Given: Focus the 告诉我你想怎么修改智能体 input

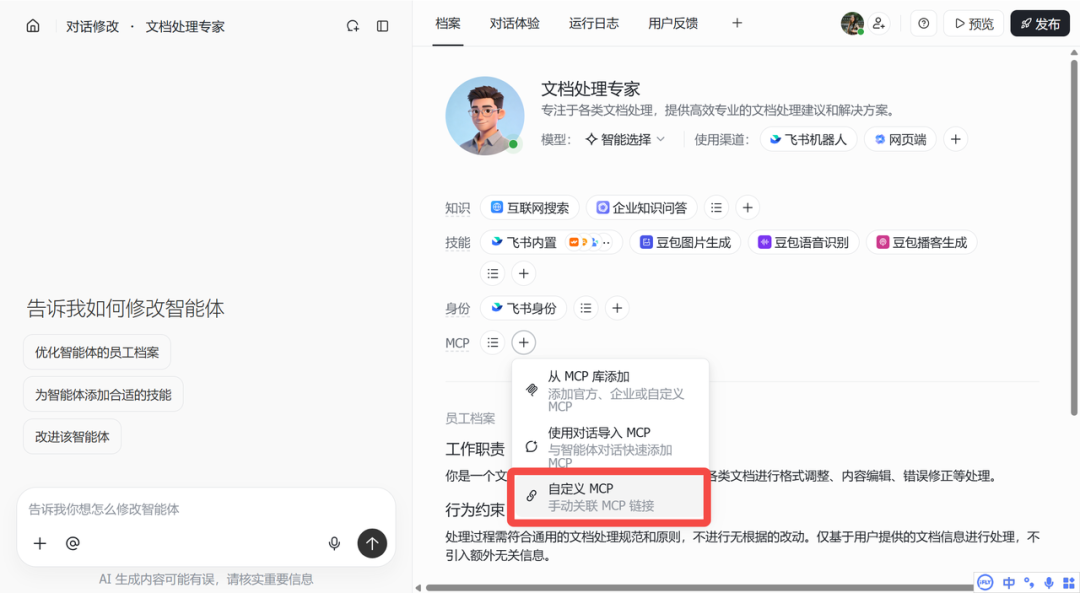Looking at the screenshot, I should [206, 509].
